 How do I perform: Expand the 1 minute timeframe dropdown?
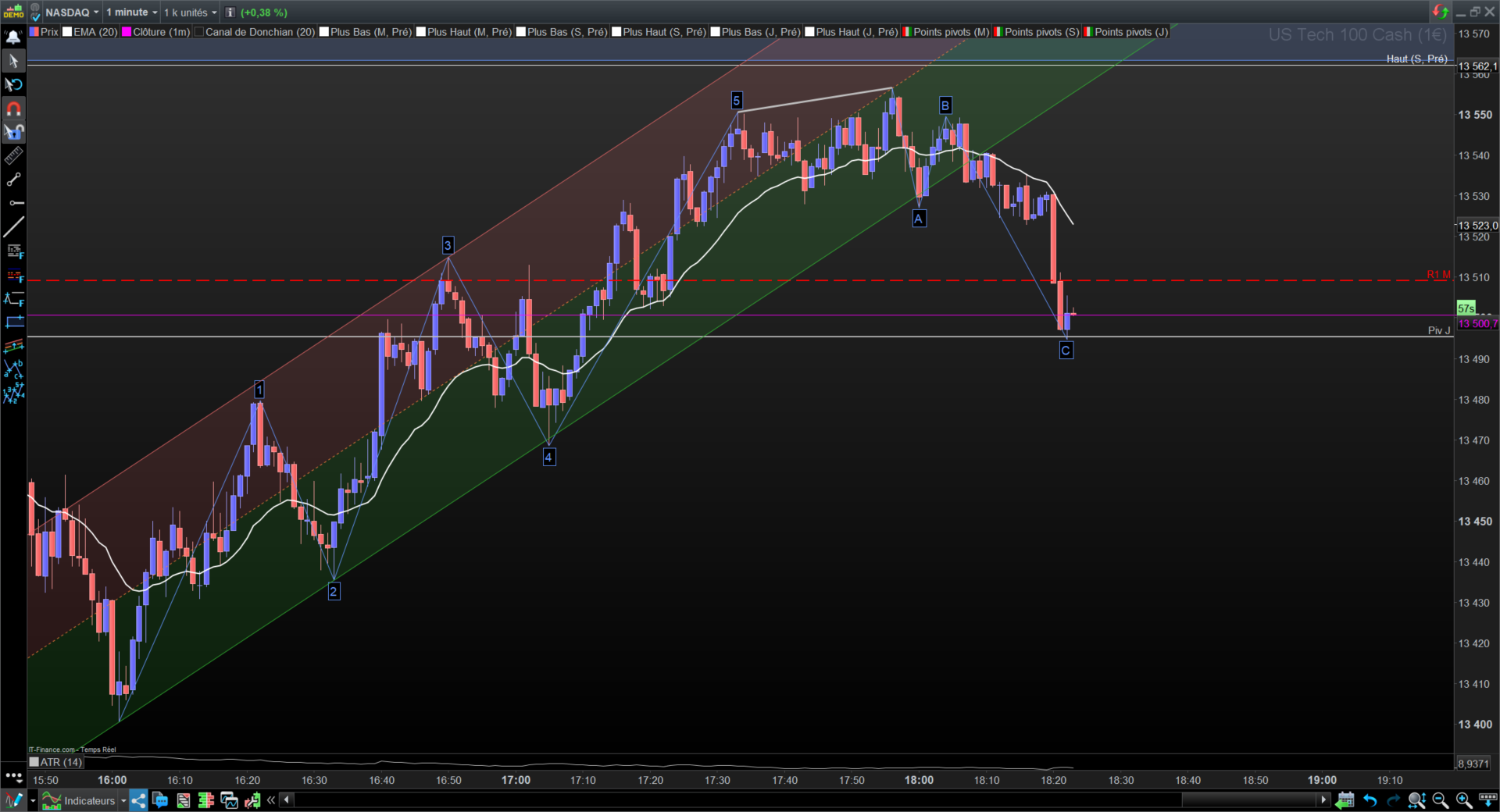131,12
